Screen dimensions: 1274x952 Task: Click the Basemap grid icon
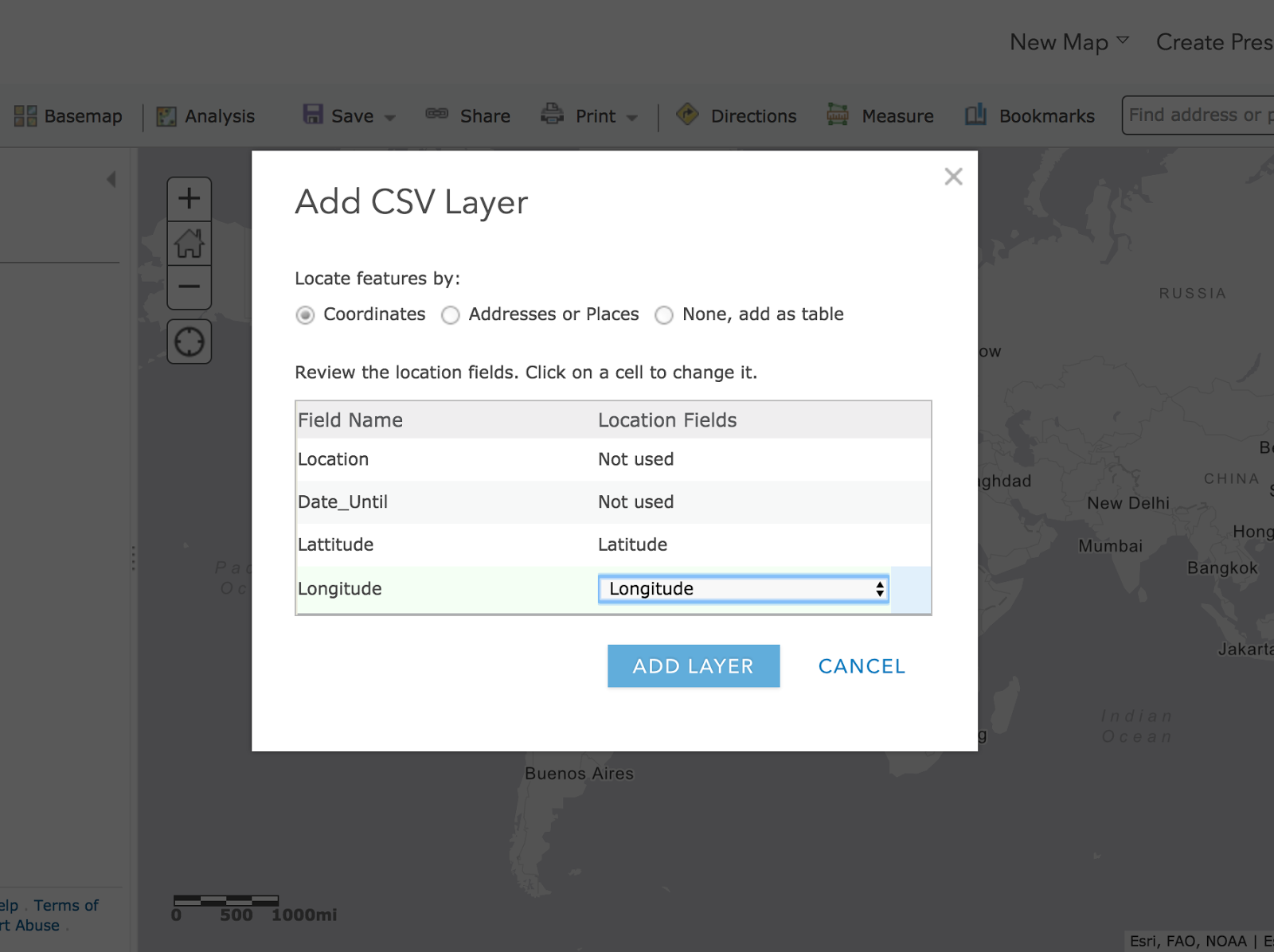(x=25, y=116)
